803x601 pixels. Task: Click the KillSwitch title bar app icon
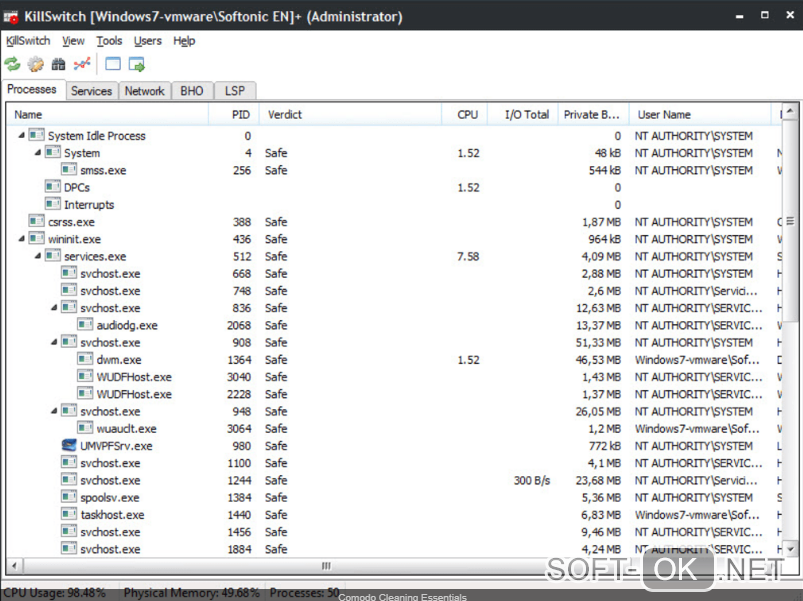click(11, 17)
